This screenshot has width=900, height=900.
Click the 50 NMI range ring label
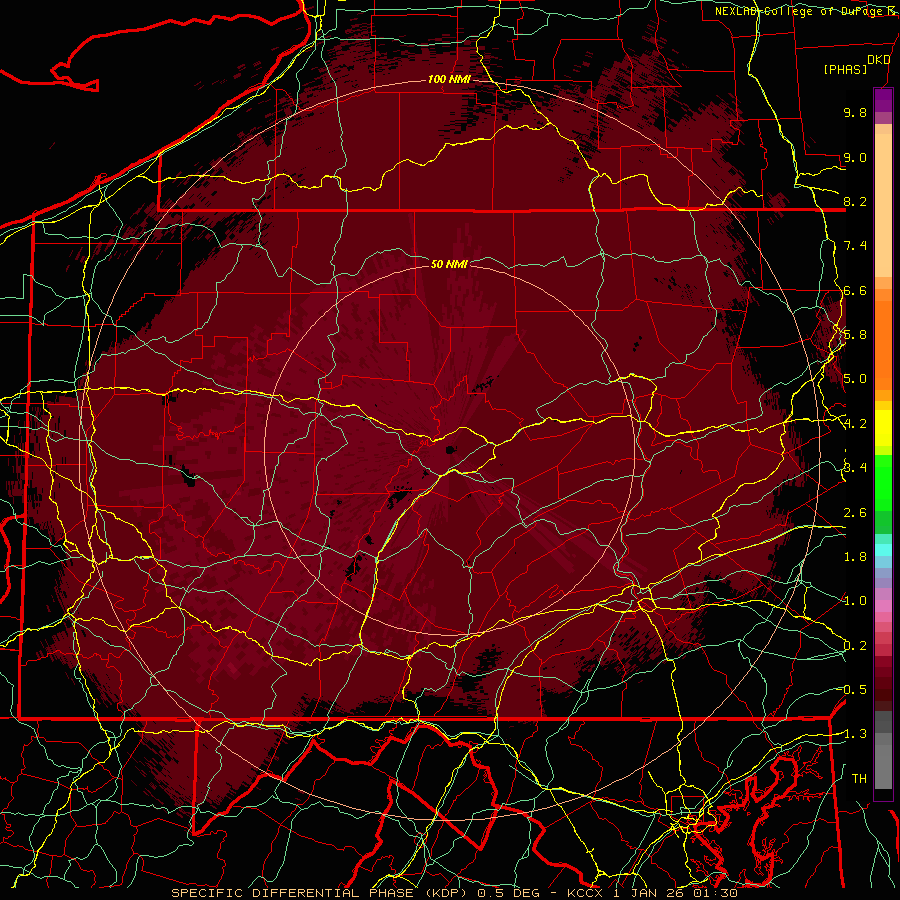click(x=449, y=264)
